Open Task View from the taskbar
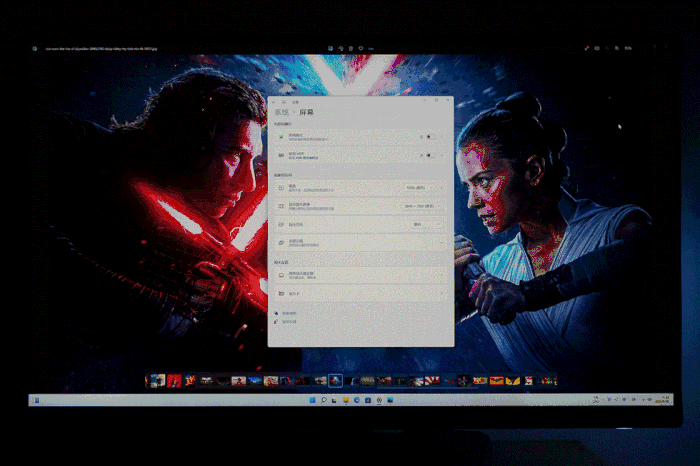The image size is (700, 466). (334, 400)
